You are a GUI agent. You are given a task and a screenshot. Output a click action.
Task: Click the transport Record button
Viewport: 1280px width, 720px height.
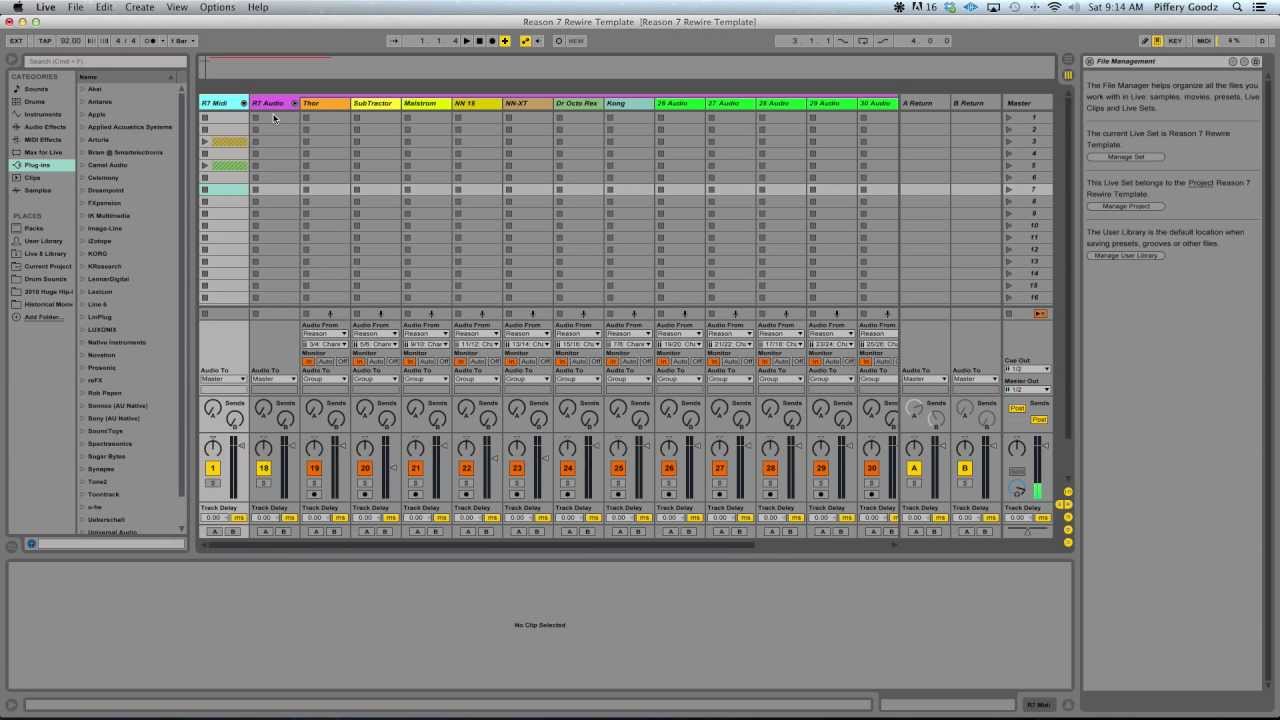pos(492,41)
